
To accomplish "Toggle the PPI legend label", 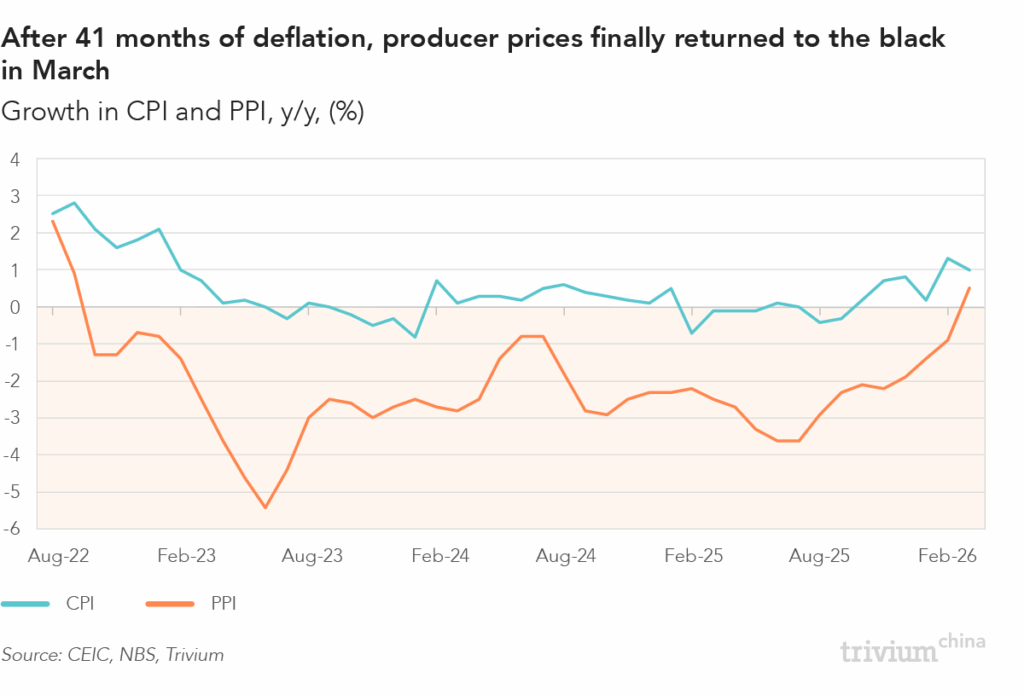I will tap(223, 603).
